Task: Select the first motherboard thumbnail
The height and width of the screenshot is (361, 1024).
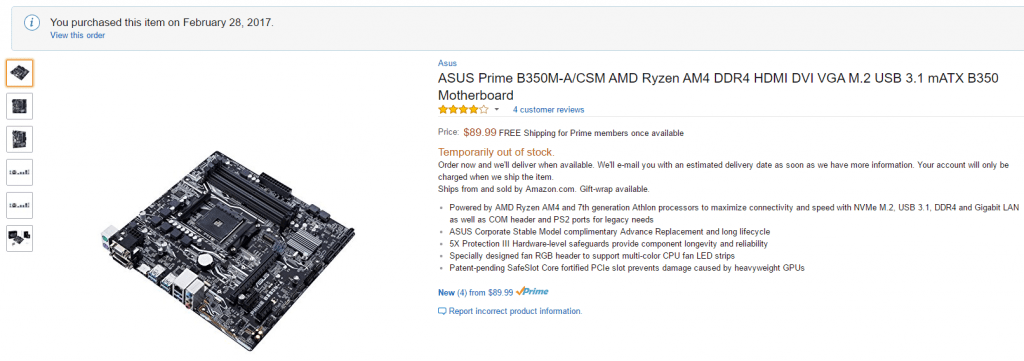Action: (20, 72)
